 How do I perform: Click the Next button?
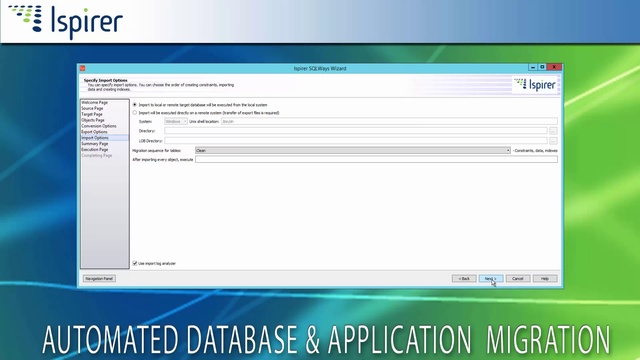coord(491,278)
